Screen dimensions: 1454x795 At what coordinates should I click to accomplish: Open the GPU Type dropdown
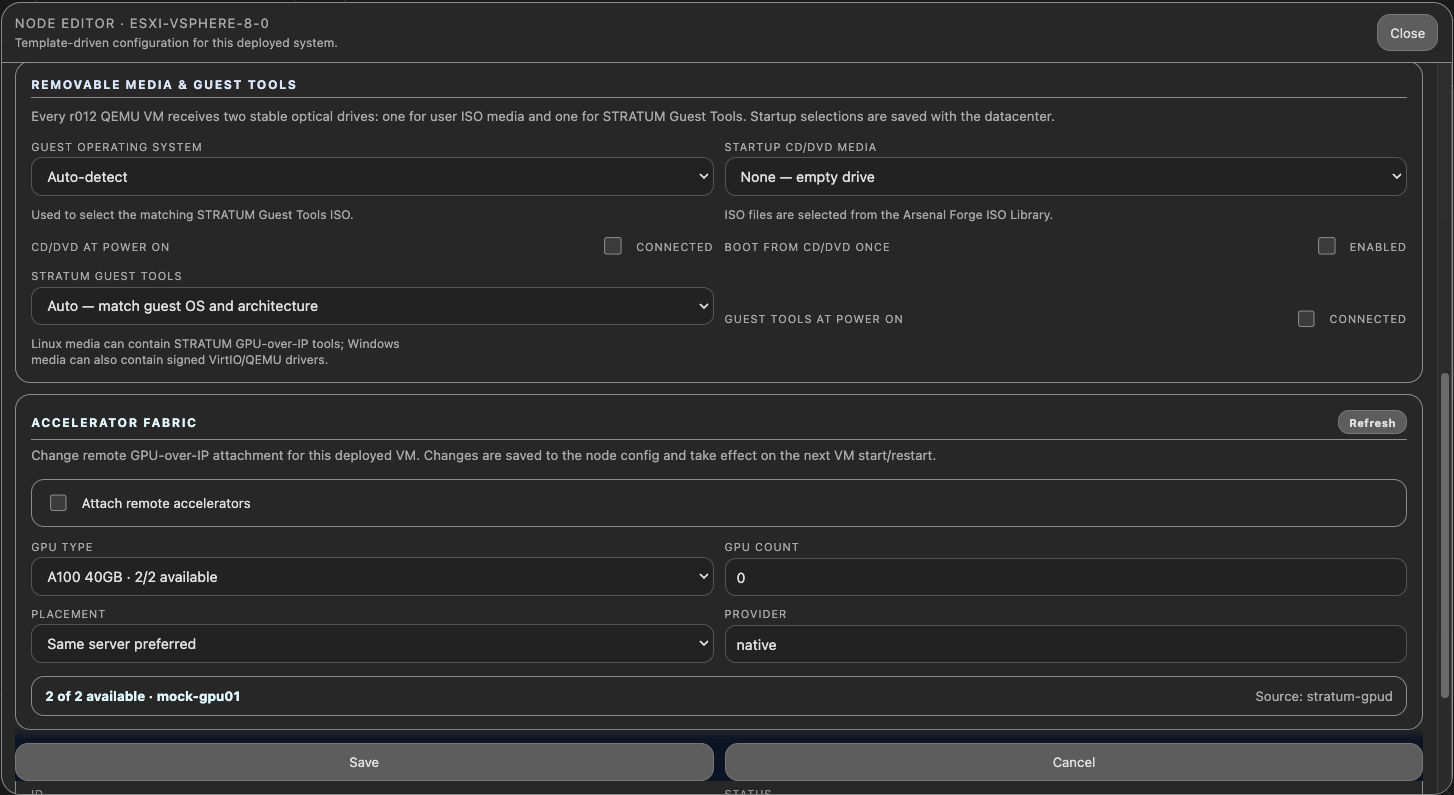pyautogui.click(x=372, y=577)
